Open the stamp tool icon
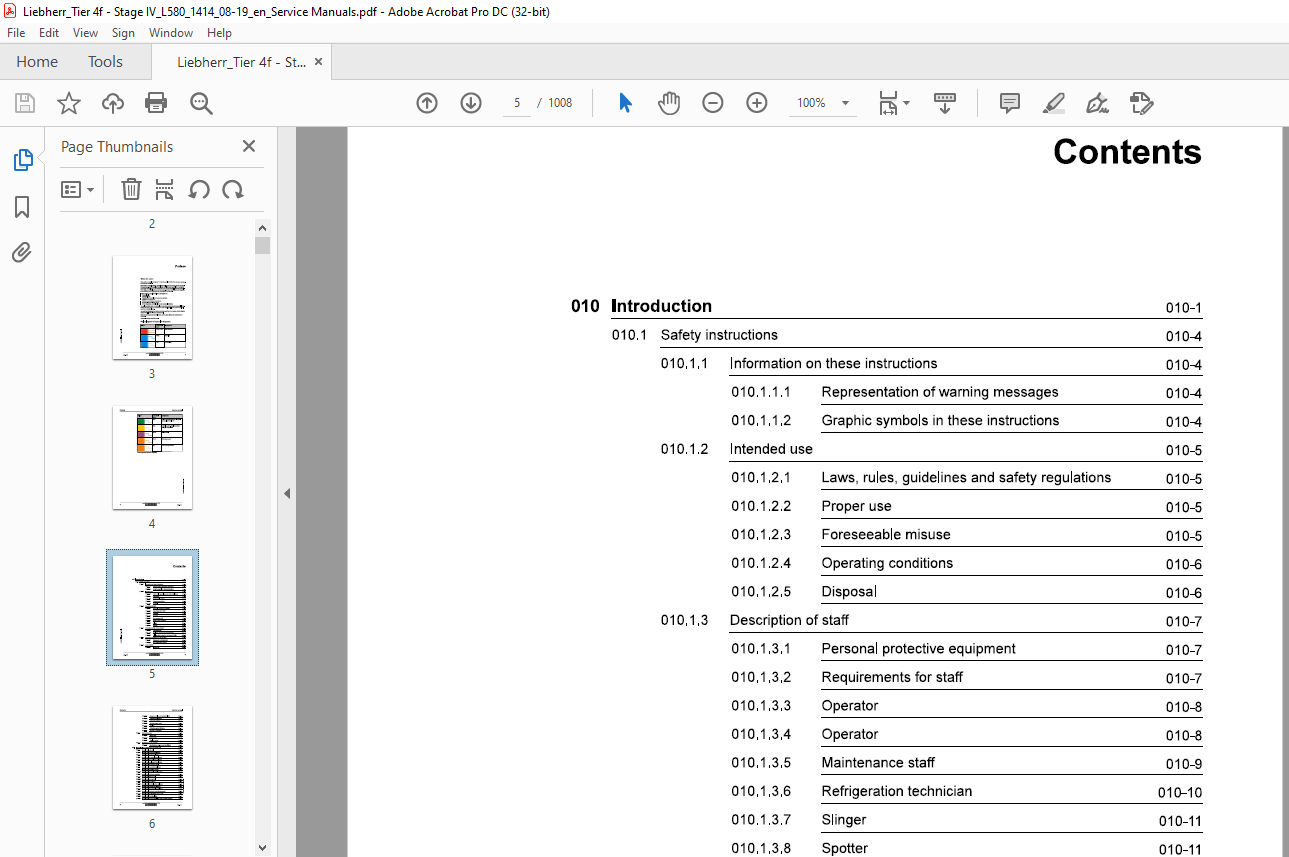 click(x=1141, y=103)
